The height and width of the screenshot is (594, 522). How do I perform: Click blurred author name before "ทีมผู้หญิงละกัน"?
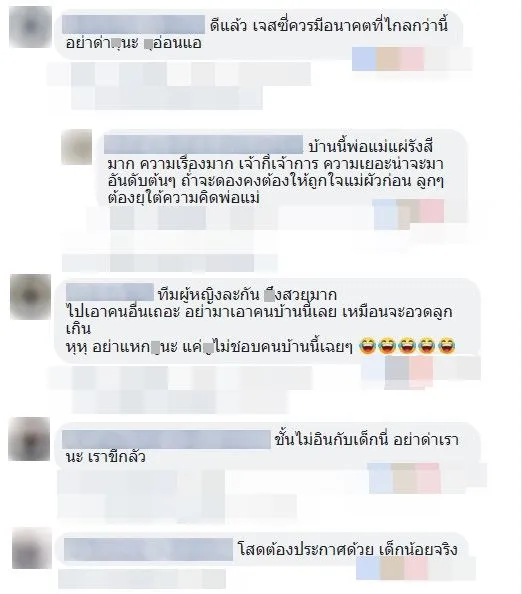[110, 292]
